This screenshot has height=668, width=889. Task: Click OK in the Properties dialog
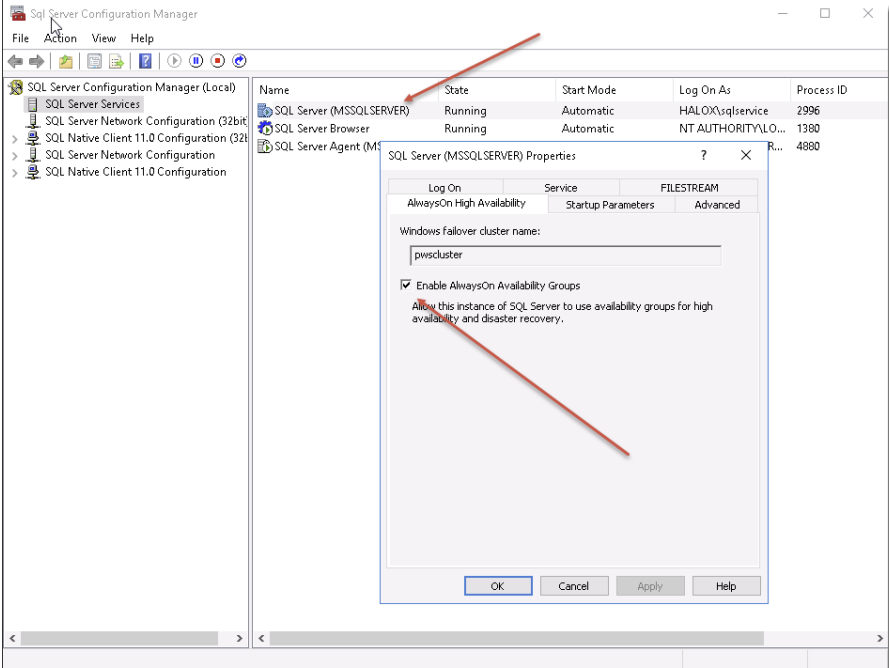[x=498, y=586]
